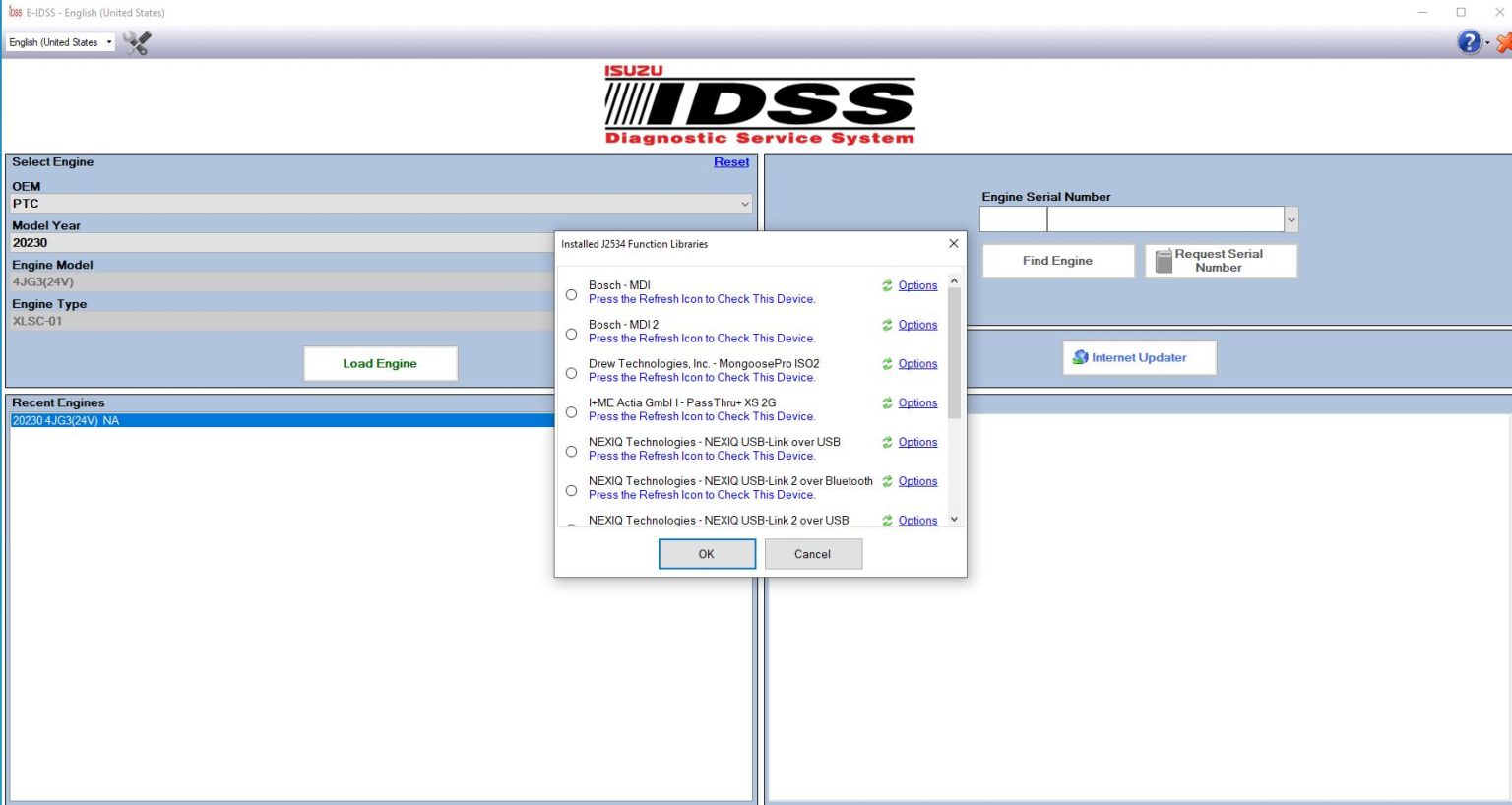Click the red disconnect icon at top right

point(1503,42)
